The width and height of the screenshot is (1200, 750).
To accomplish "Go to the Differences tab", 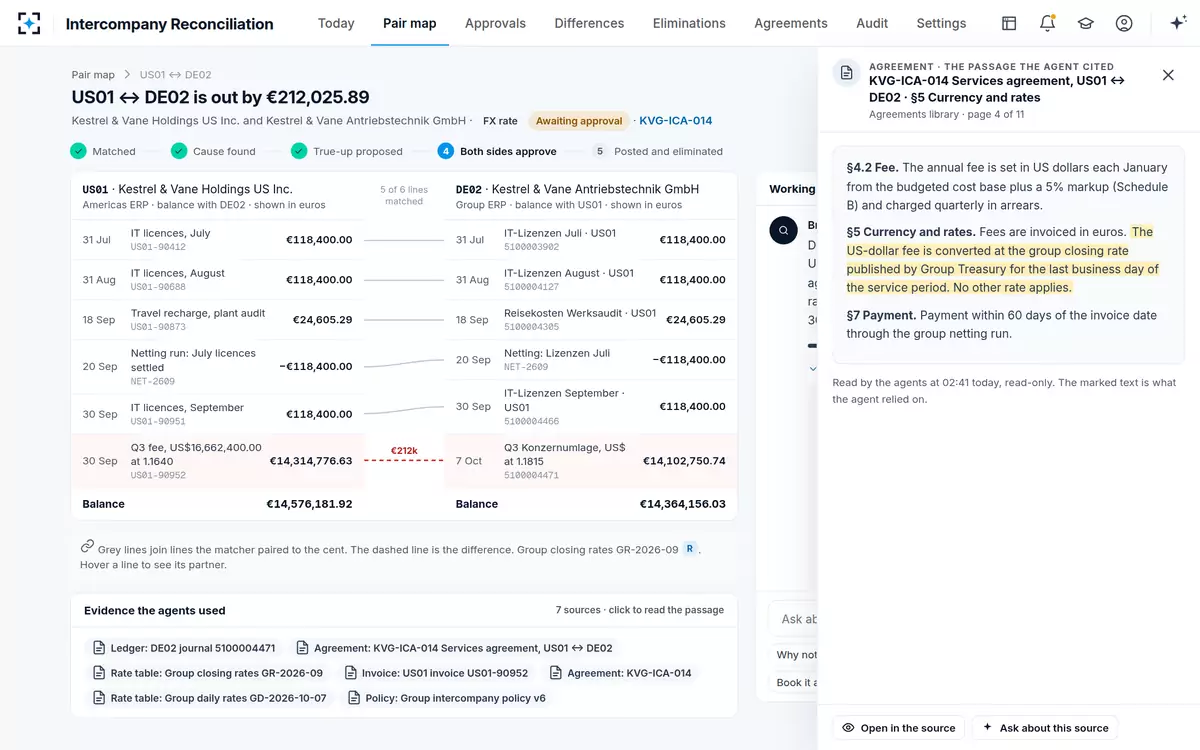I will pos(589,23).
